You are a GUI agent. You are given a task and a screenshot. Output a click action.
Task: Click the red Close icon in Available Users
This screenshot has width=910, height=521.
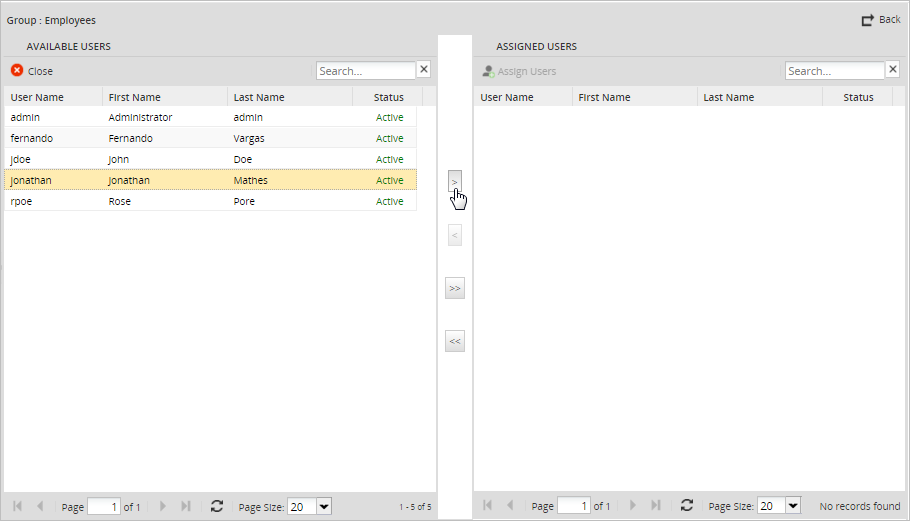[17, 71]
